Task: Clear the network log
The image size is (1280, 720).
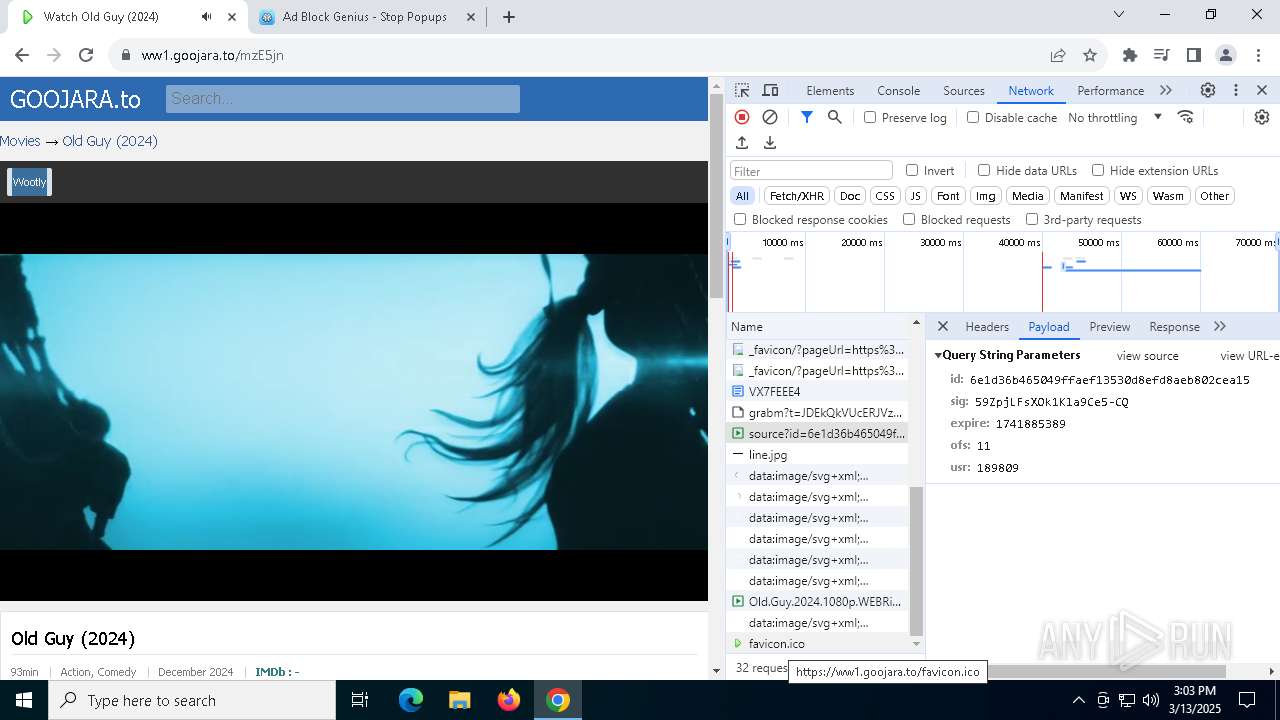Action: 770,117
